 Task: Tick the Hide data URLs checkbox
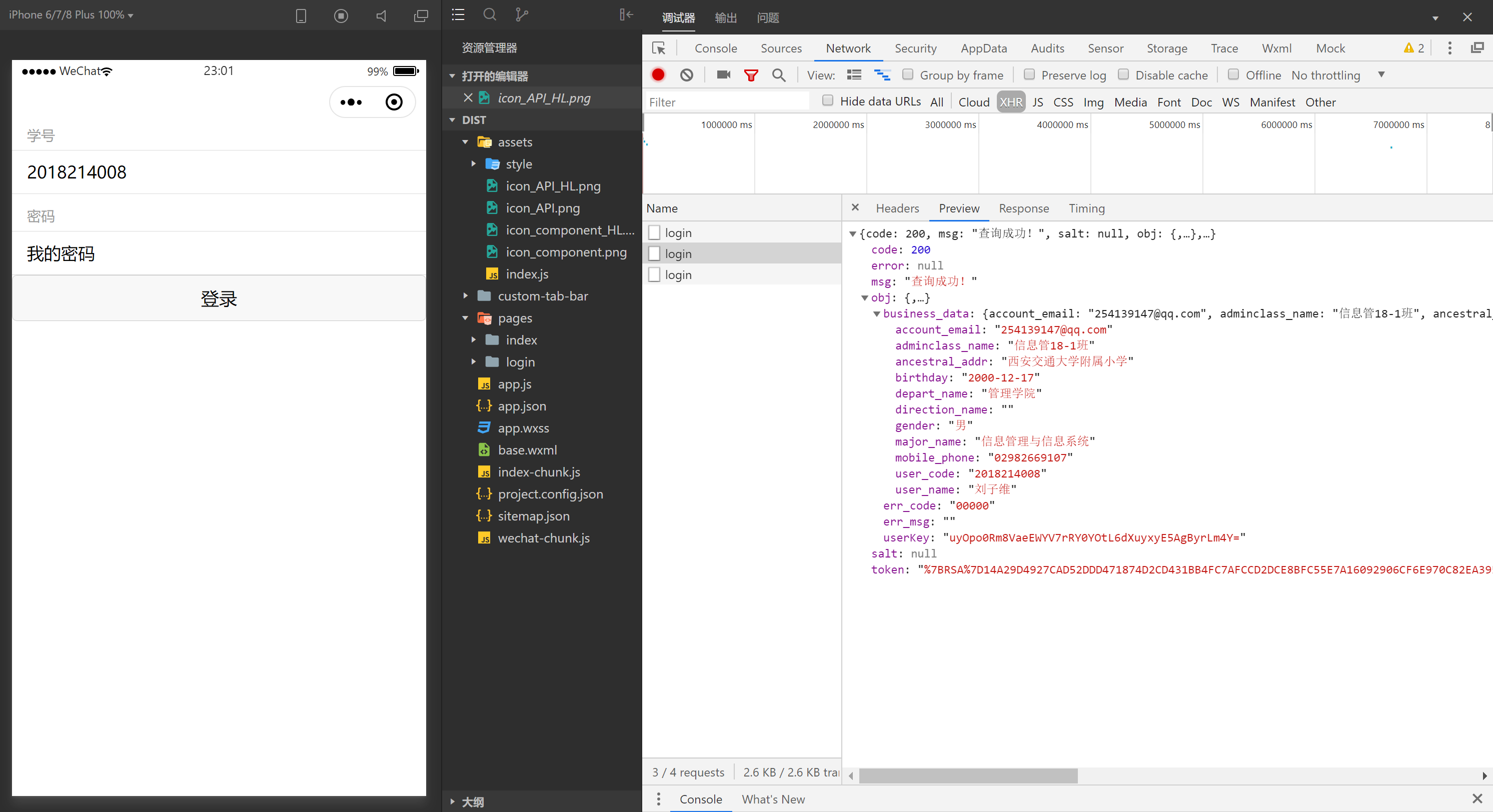pyautogui.click(x=828, y=101)
